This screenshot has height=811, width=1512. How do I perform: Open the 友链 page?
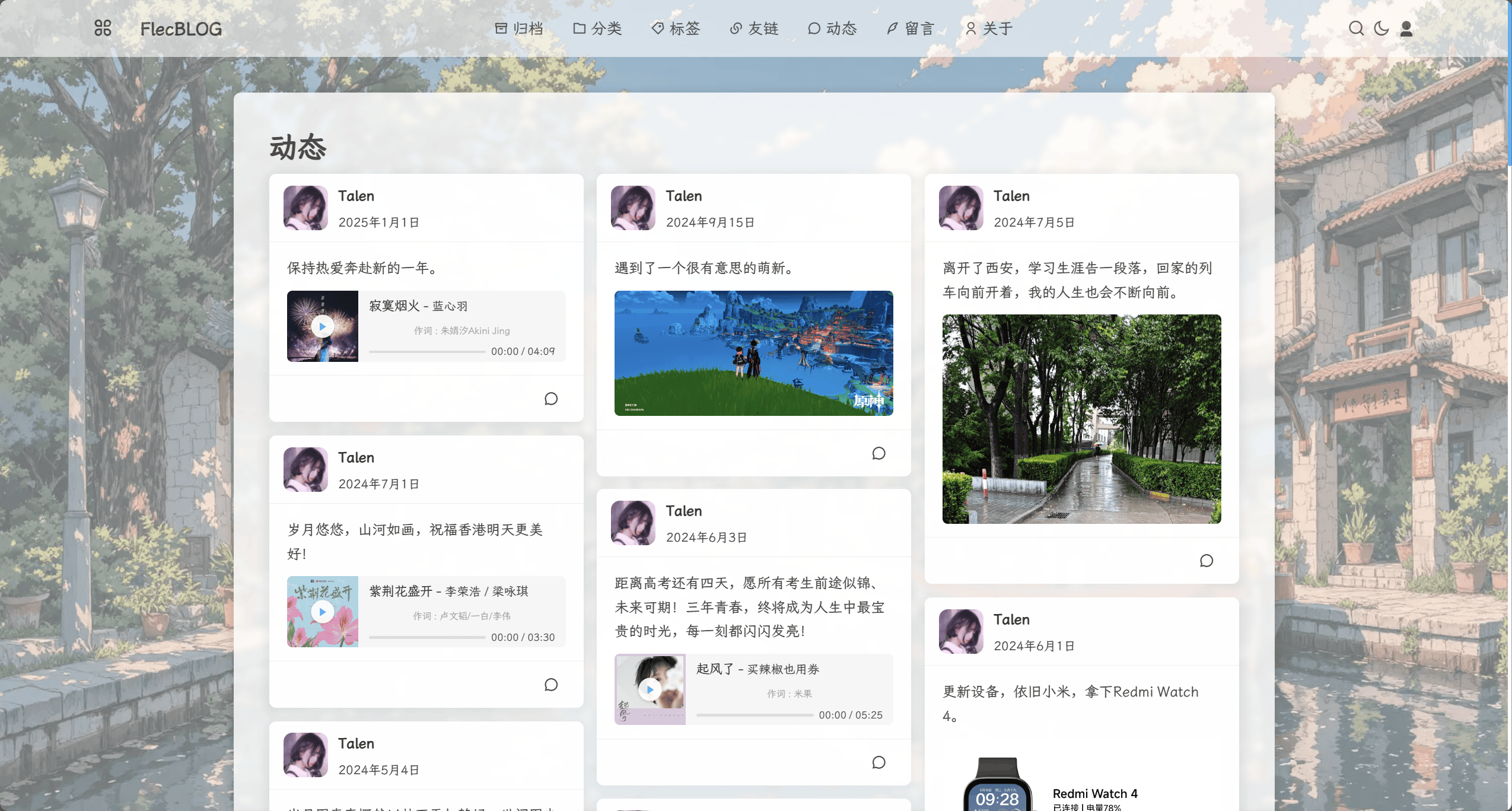click(x=754, y=28)
